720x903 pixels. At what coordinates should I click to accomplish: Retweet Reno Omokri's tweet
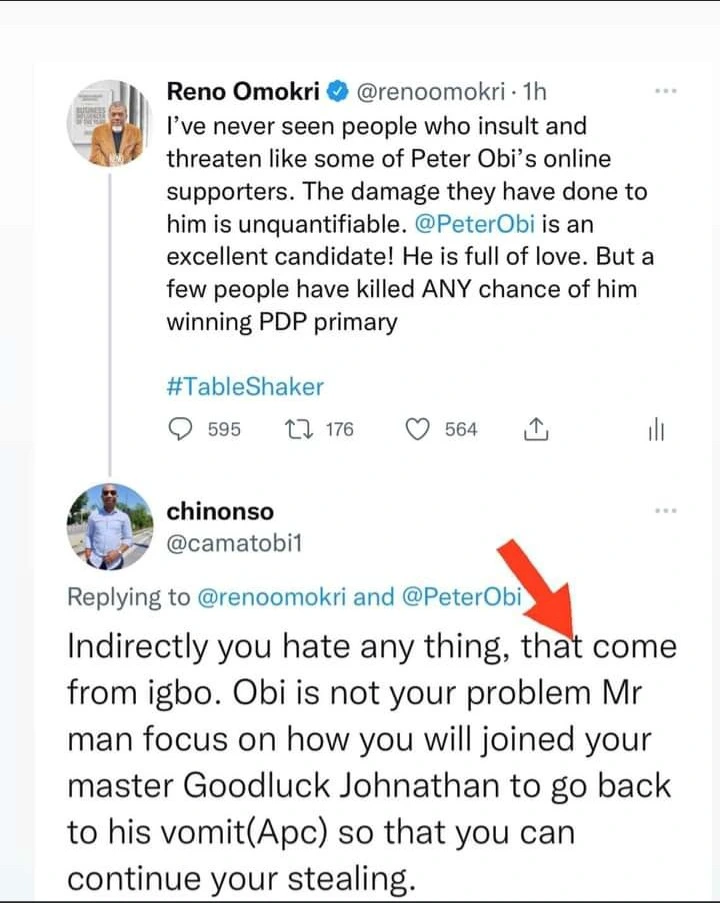tap(298, 429)
